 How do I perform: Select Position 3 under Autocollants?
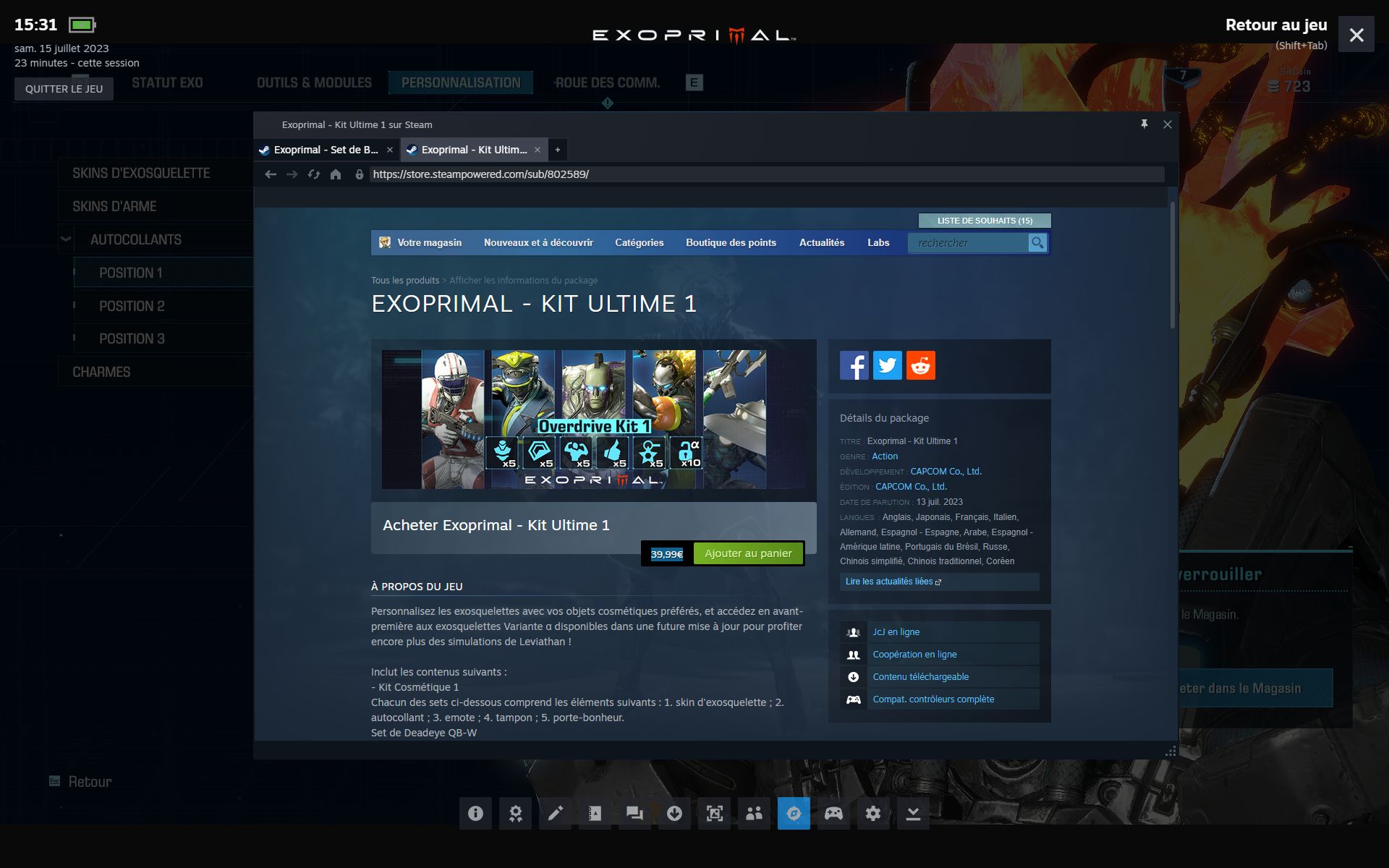pos(163,339)
